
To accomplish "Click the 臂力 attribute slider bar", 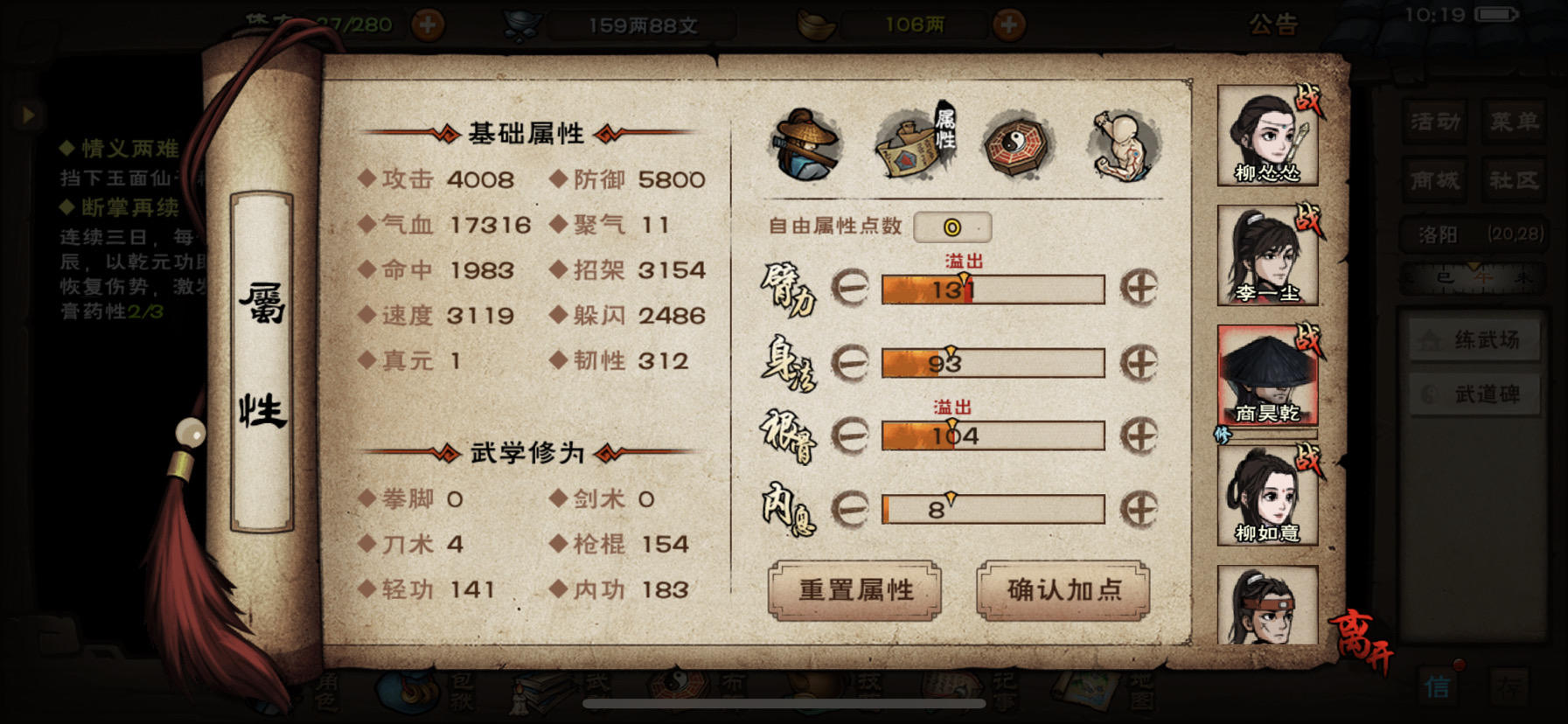I will 993,289.
